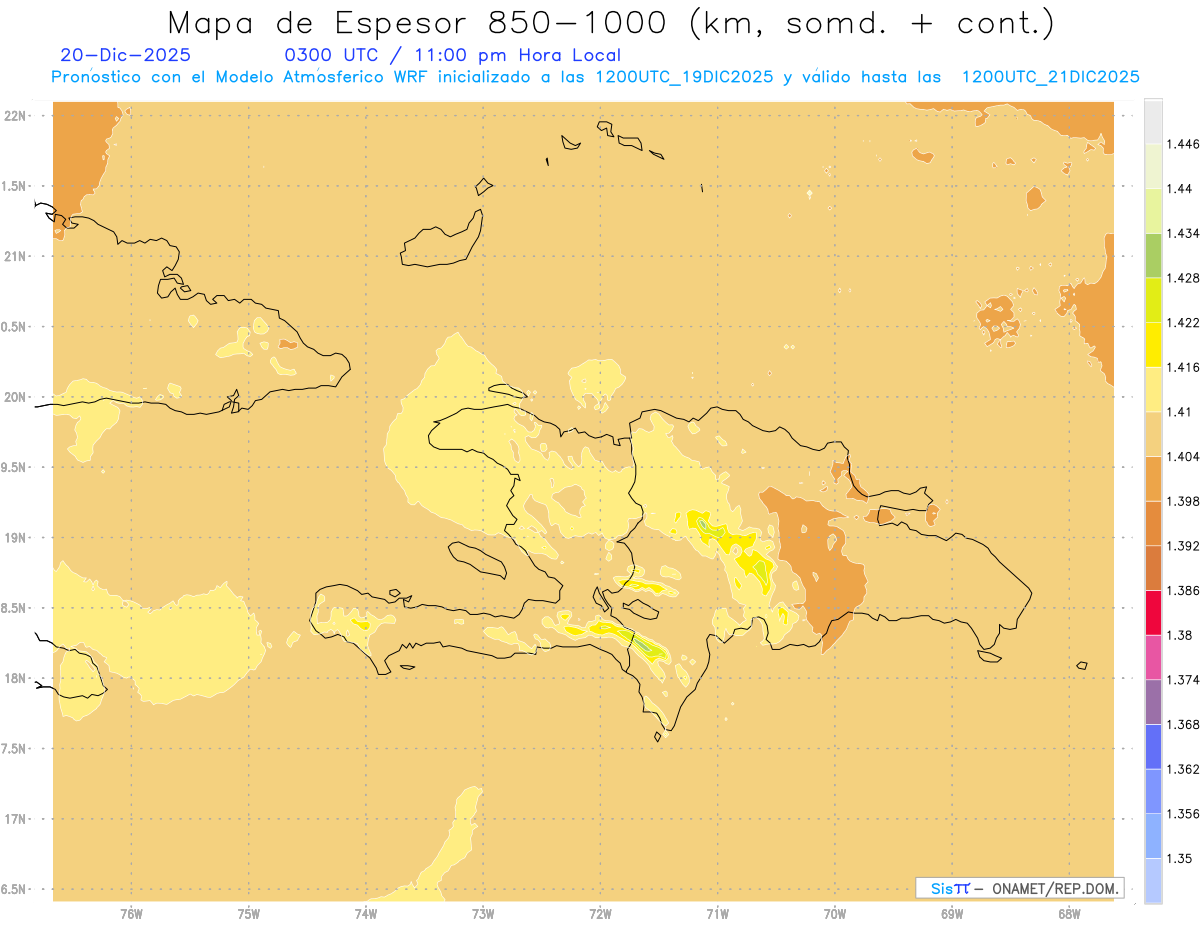The image size is (1200, 927).
Task: Click the initialization time '1200UTC_19DIC2025'
Action: click(684, 77)
